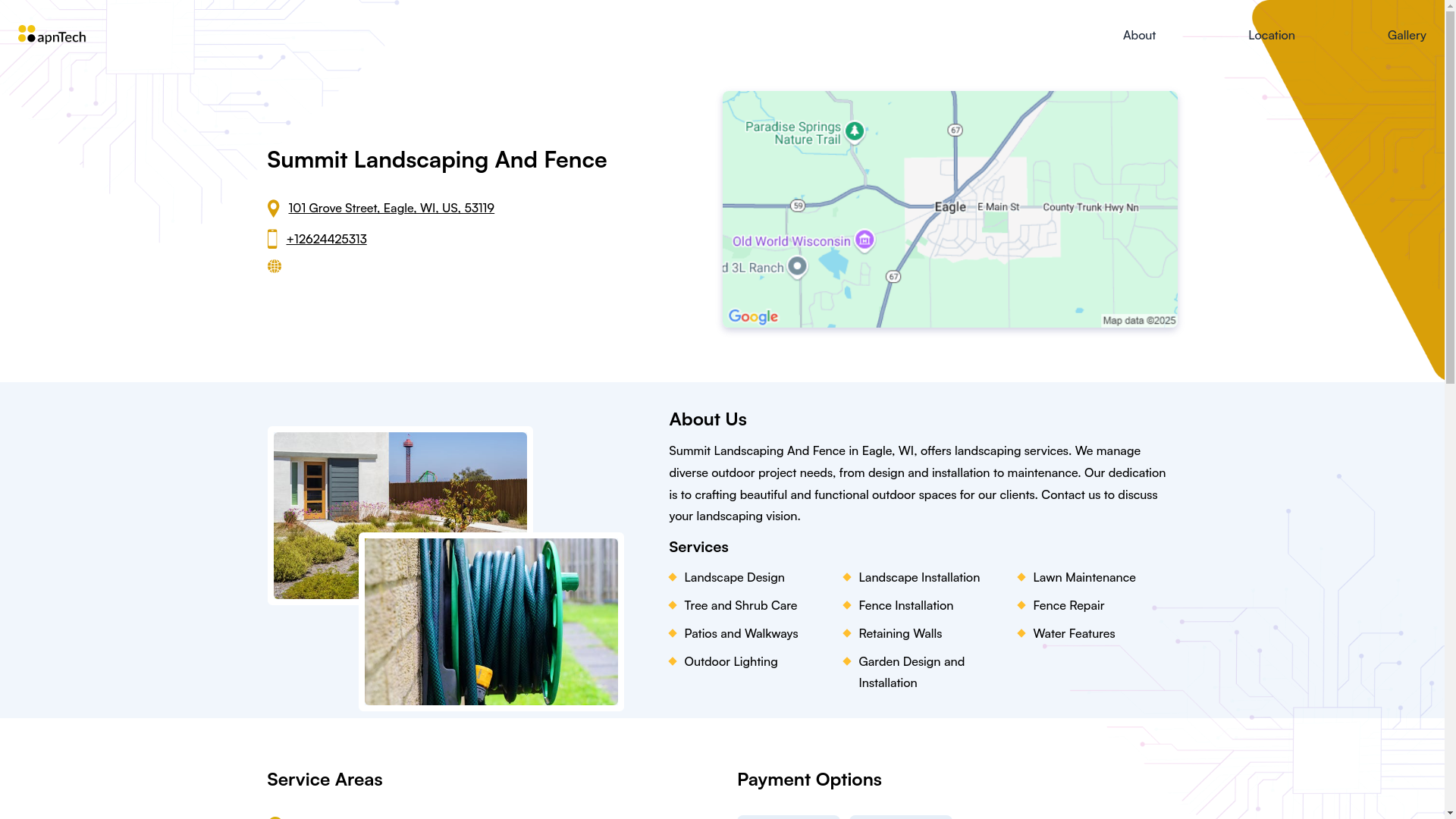Viewport: 1456px width, 819px height.
Task: Select the Water Features service
Action: (1074, 633)
